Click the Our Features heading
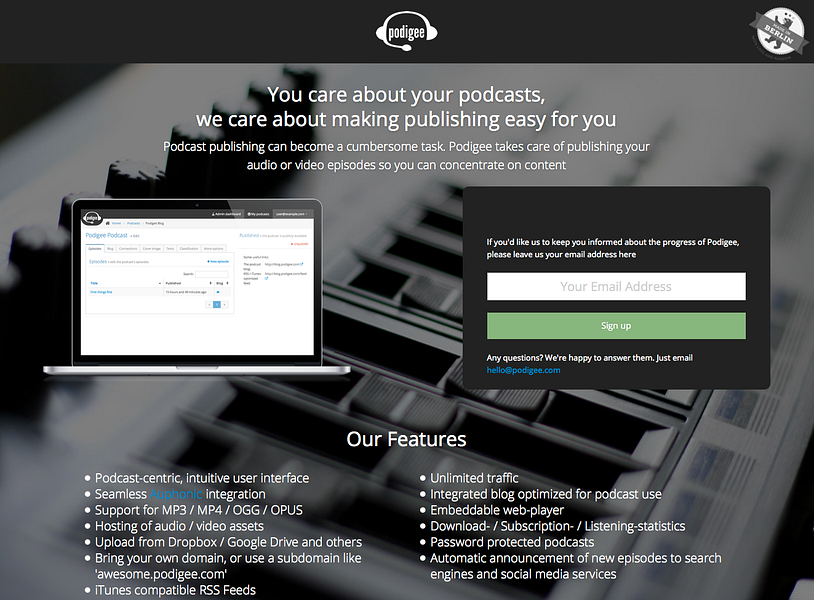The height and width of the screenshot is (600, 814). coord(406,439)
